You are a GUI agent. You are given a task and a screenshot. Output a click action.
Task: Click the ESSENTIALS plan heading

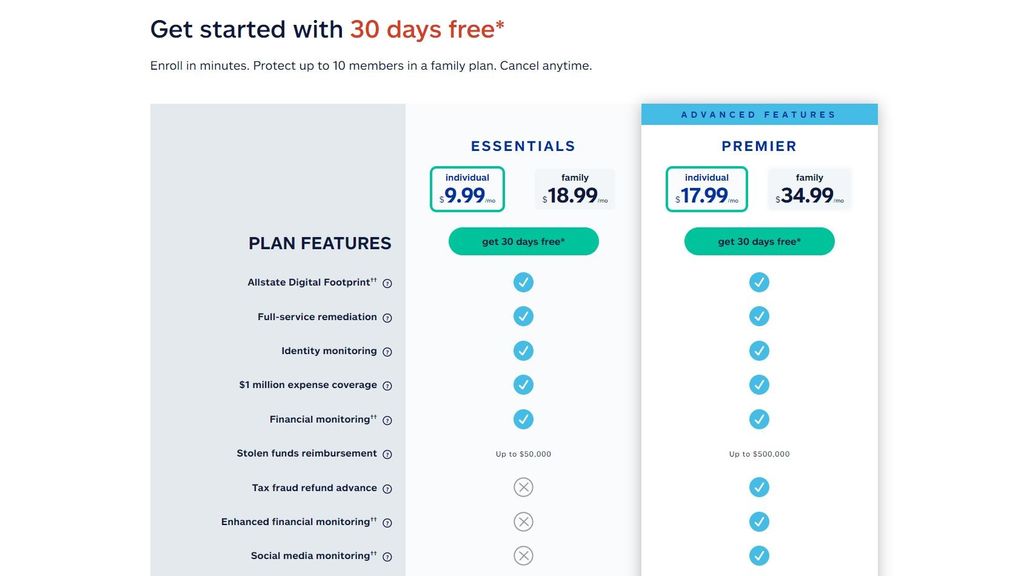[523, 146]
